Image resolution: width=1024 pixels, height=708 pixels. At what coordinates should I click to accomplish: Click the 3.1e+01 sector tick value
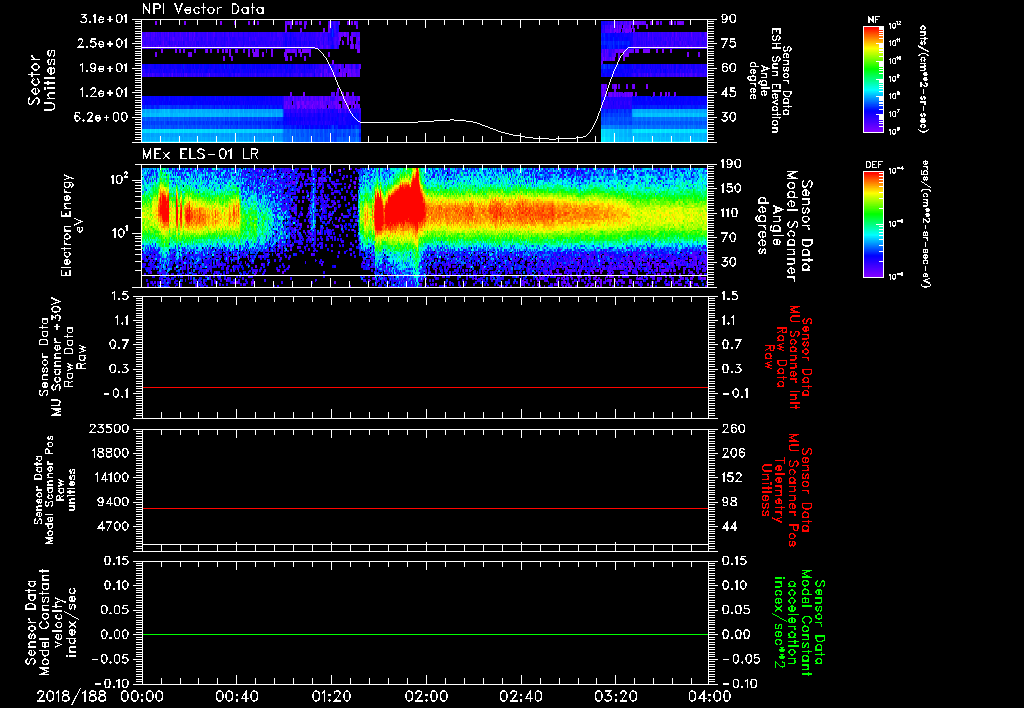pyautogui.click(x=103, y=19)
